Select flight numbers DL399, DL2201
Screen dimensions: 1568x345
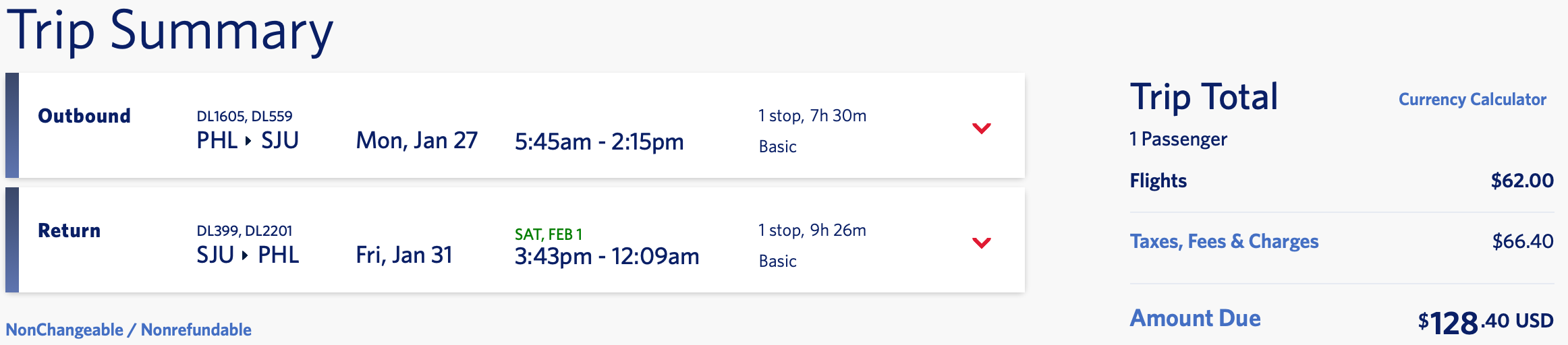tap(244, 230)
